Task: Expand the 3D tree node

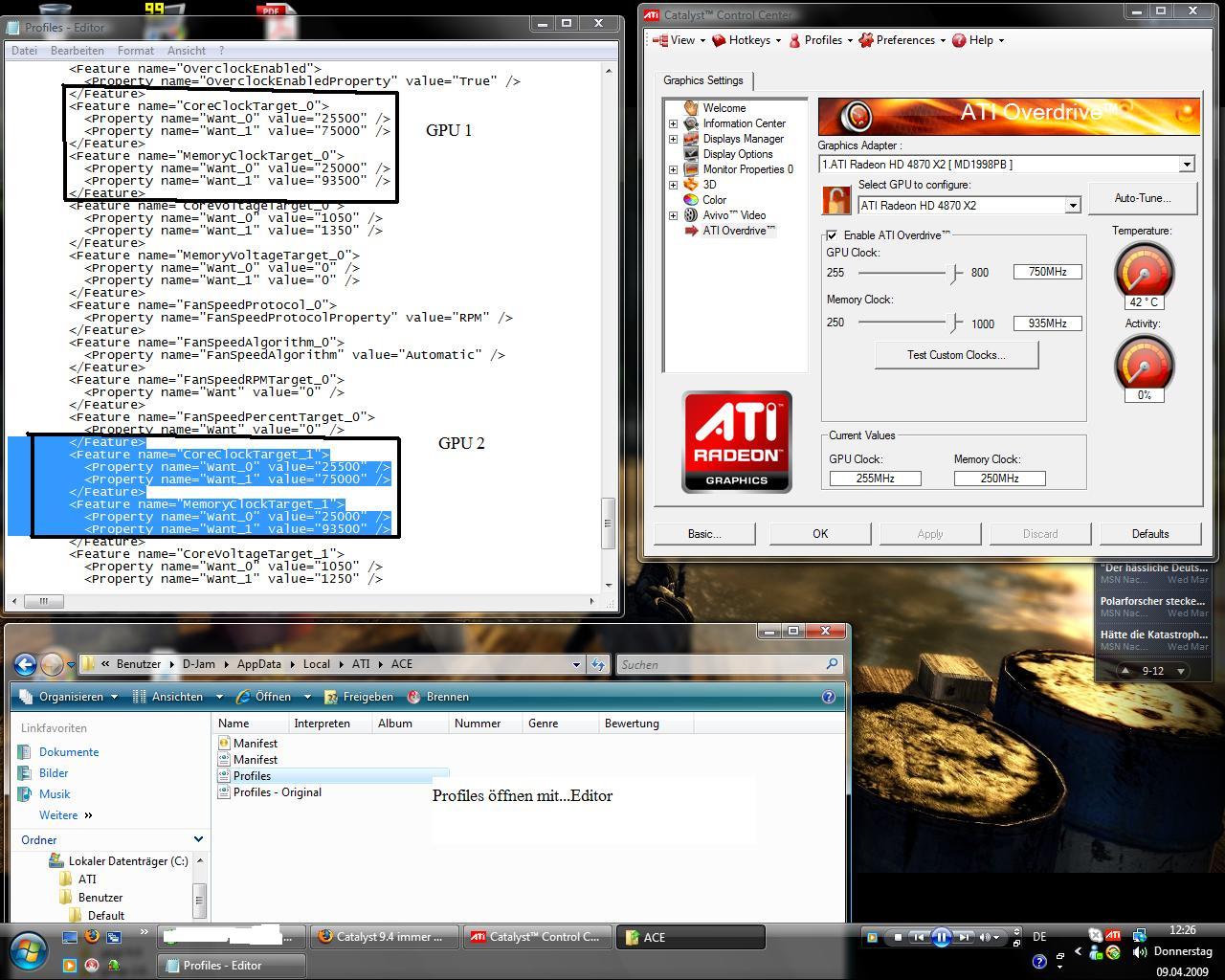Action: [x=673, y=185]
